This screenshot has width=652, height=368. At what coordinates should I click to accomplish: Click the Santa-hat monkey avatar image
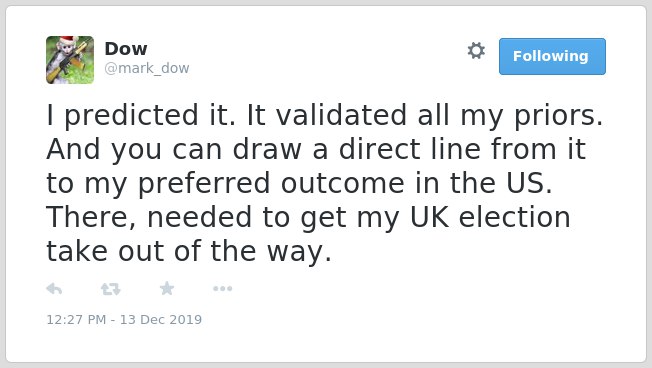click(70, 60)
